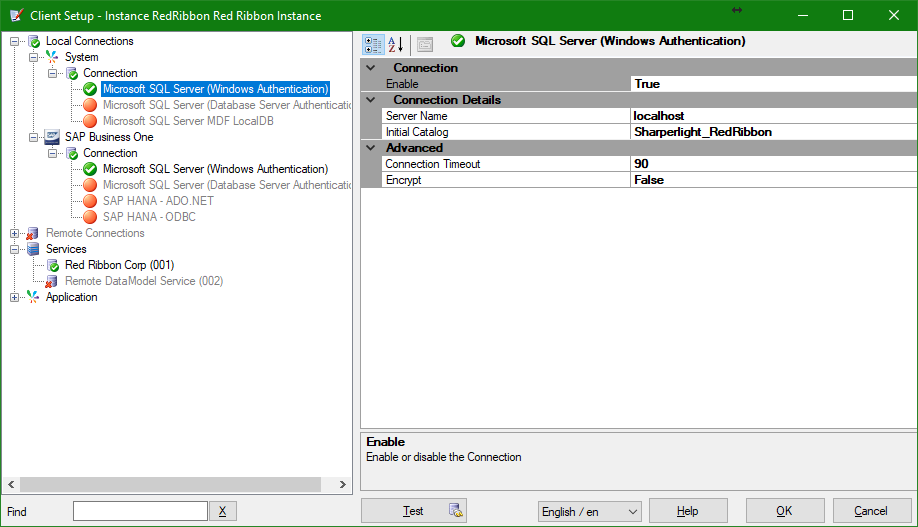918x527 pixels.
Task: Click the Alphabetical sort toolbar icon
Action: coord(396,45)
